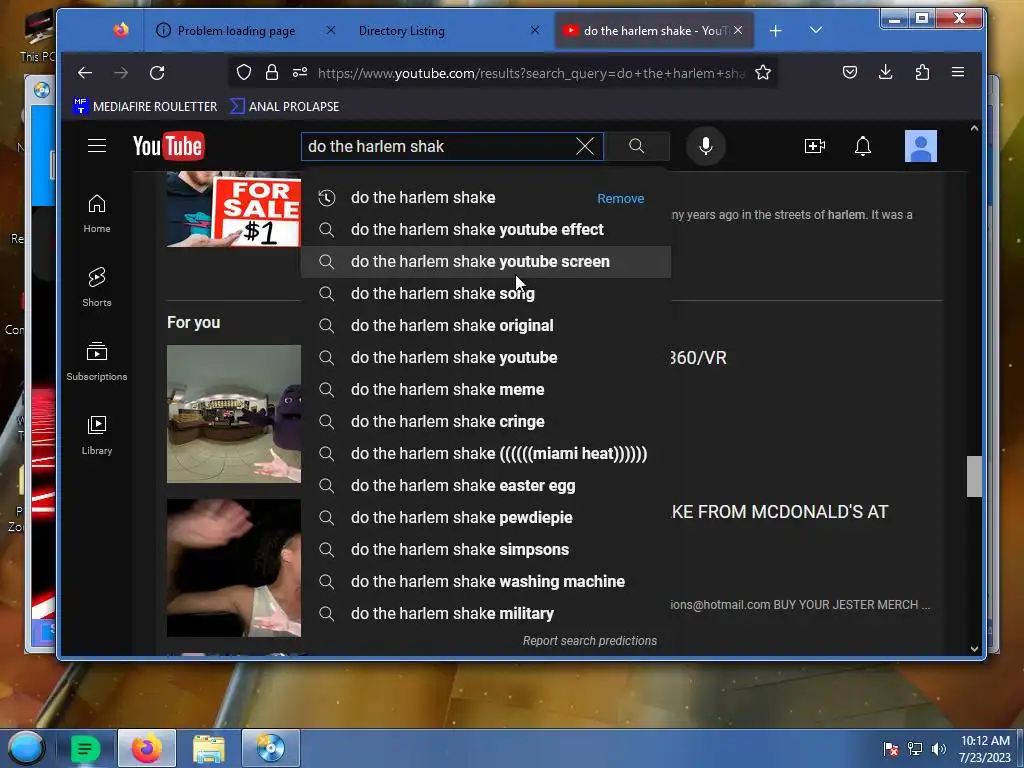1024x768 pixels.
Task: Switch to Problem loading page tab
Action: click(x=236, y=31)
